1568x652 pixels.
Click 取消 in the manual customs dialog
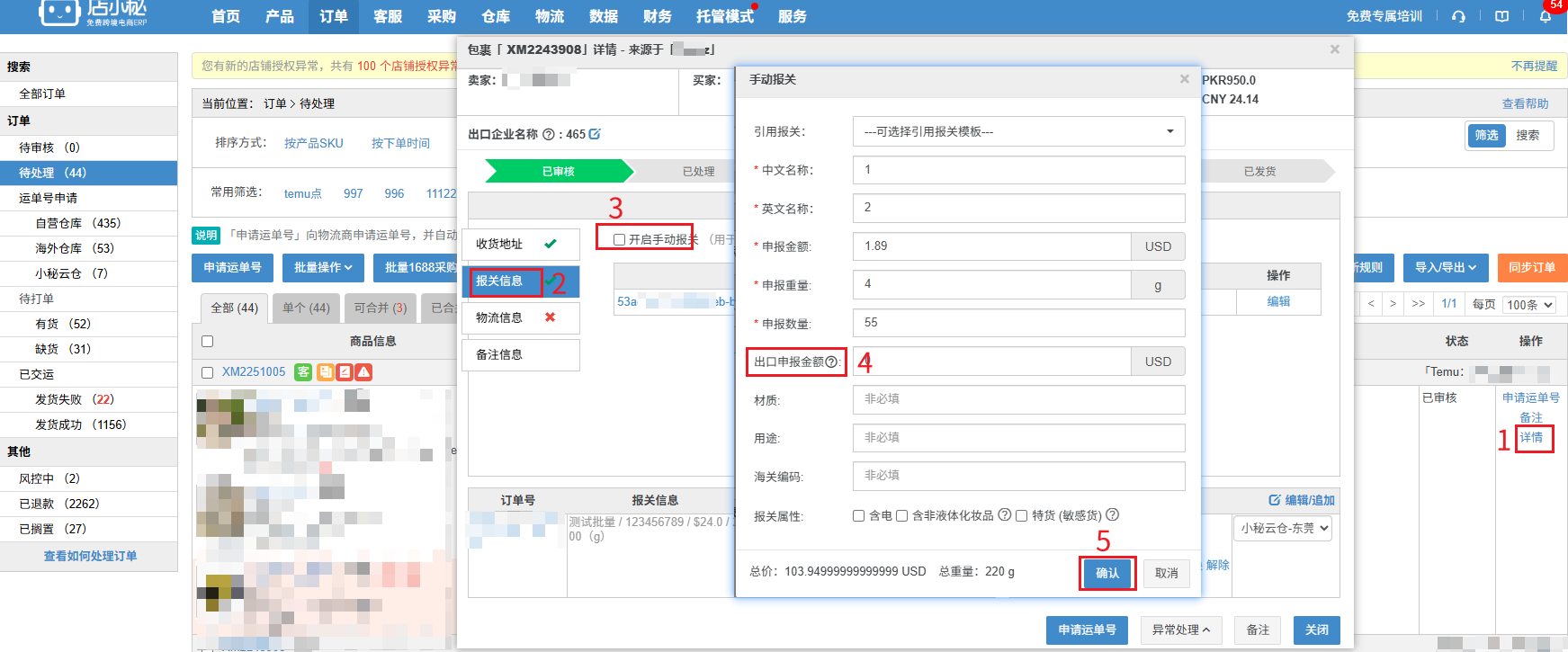click(1167, 573)
